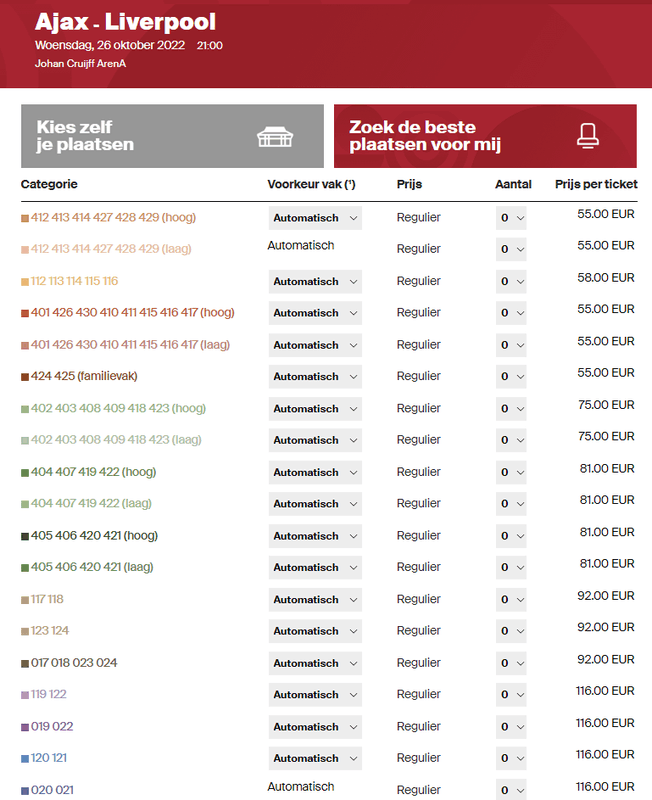Open Aantal dropdown for 402 403 (laag)
Image resolution: width=652 pixels, height=800 pixels.
coord(511,440)
